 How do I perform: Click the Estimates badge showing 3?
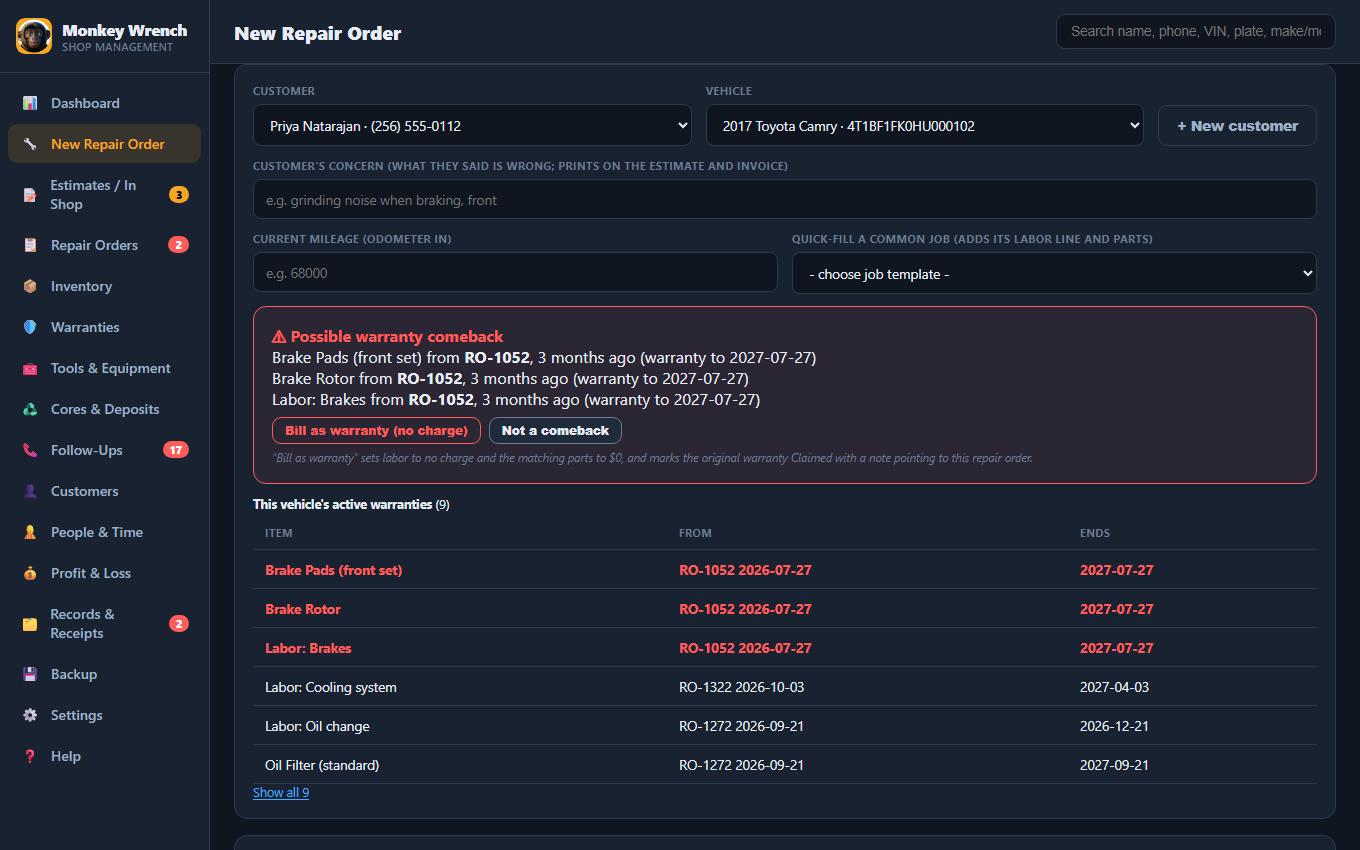178,195
